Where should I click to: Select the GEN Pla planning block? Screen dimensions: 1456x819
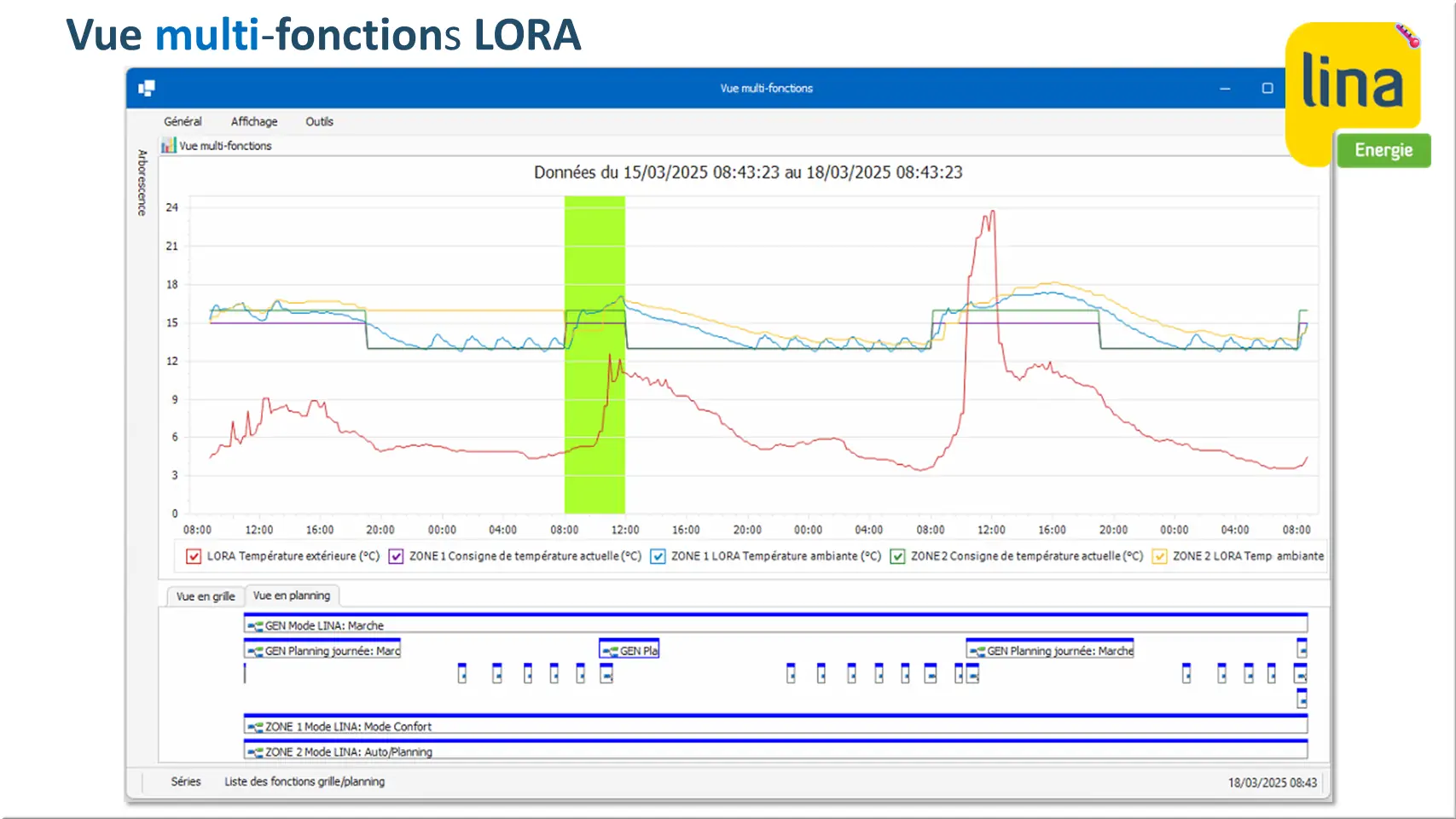coord(629,648)
